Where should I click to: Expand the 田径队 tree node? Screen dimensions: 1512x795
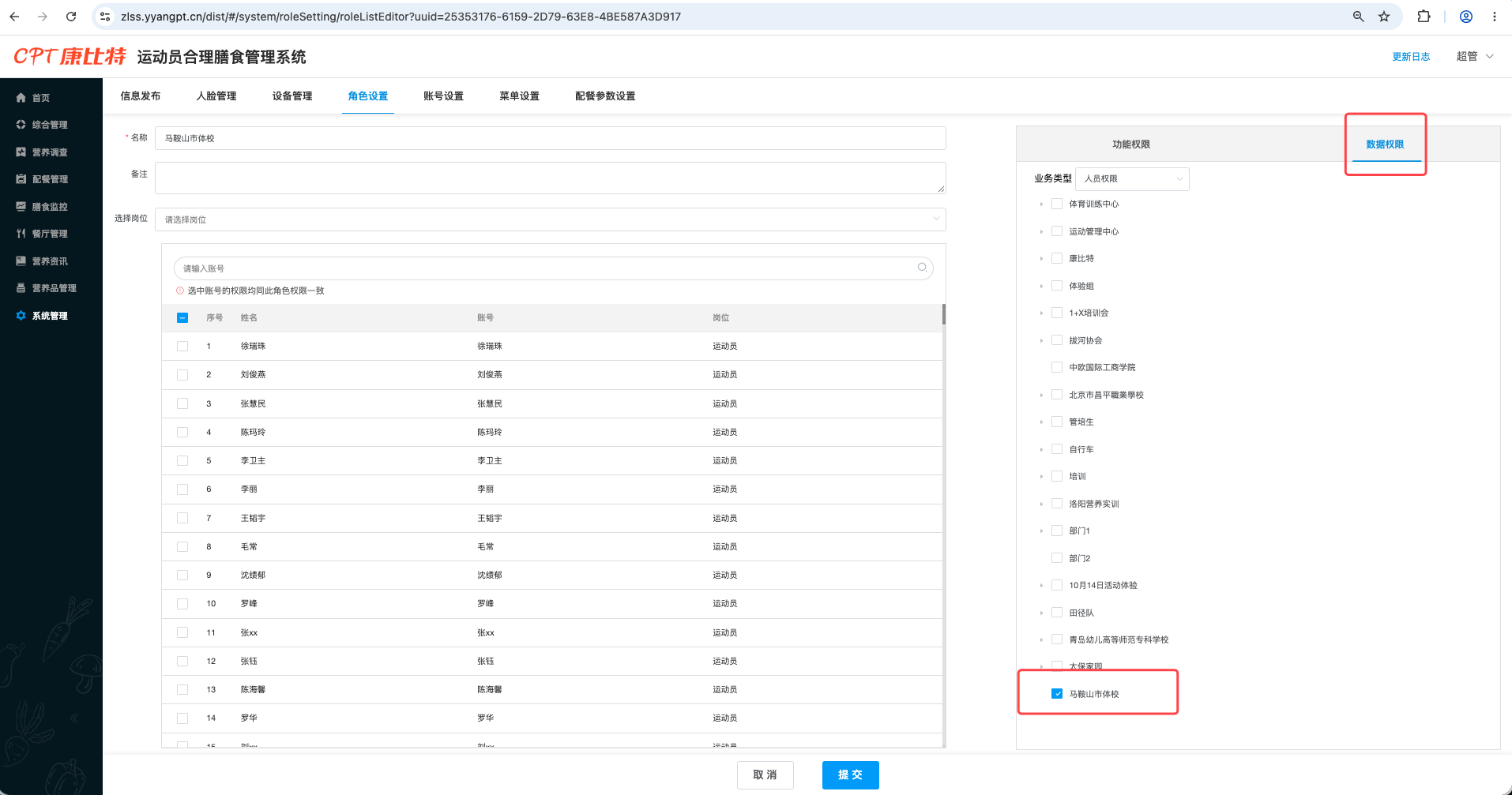pos(1042,613)
